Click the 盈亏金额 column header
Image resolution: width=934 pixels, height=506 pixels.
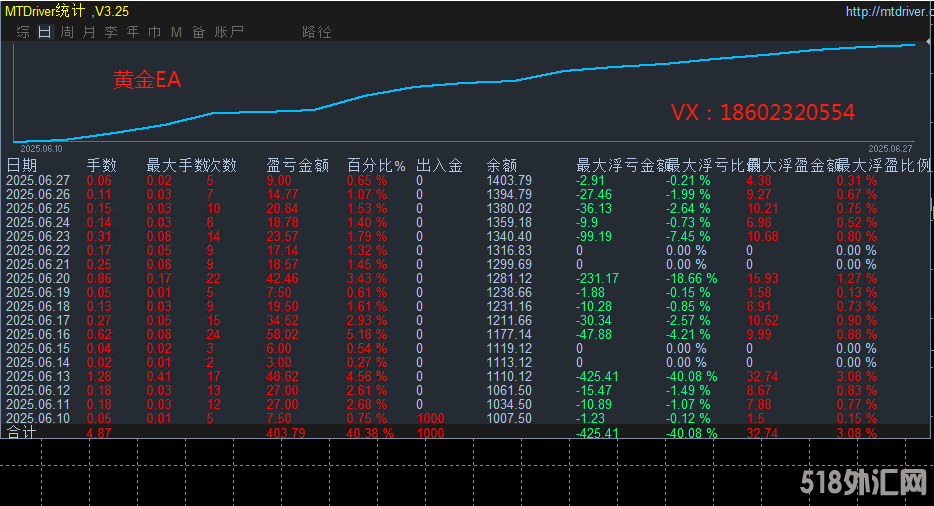297,165
